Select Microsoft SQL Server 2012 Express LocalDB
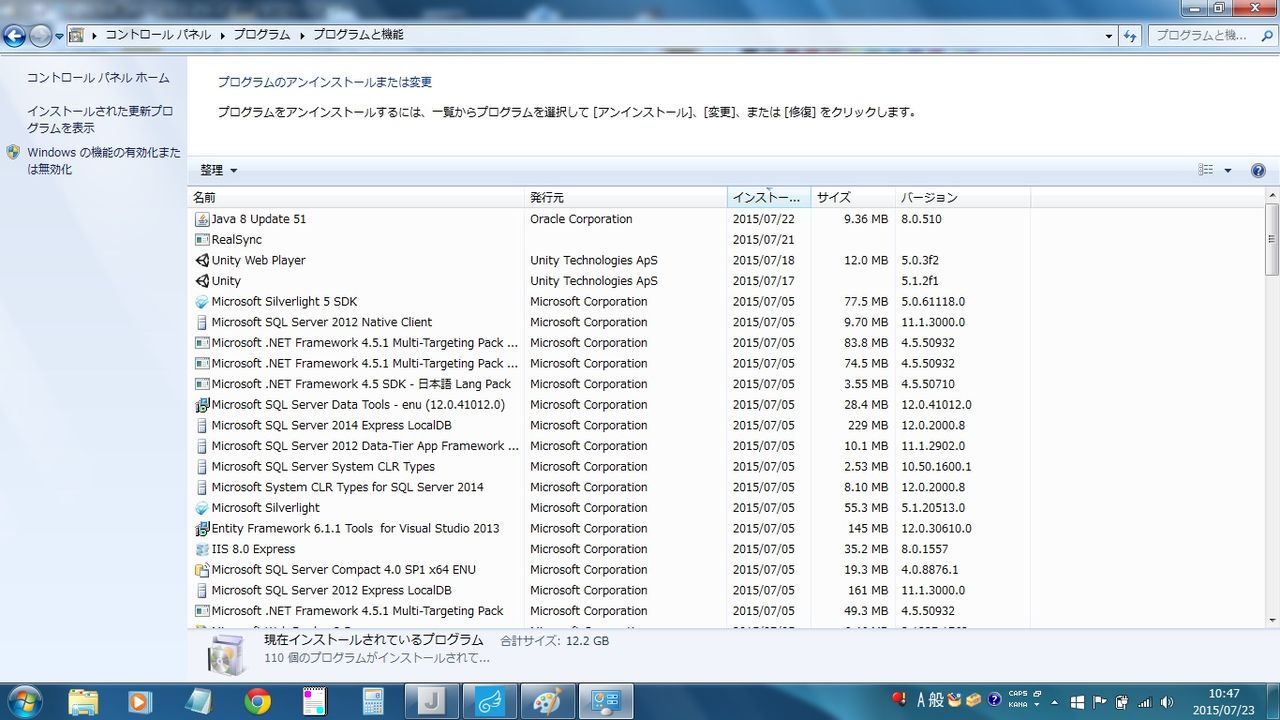Image resolution: width=1280 pixels, height=720 pixels. click(x=611, y=590)
